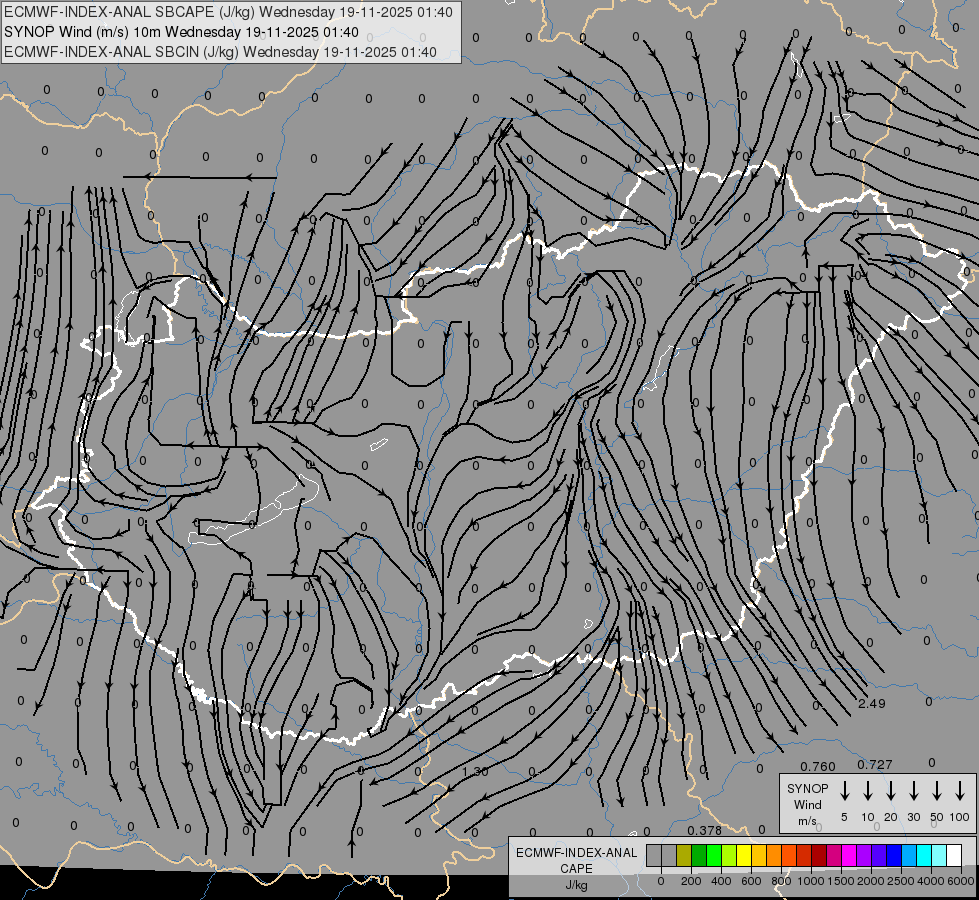Click the 6000 tick label on CAPE scale
The height and width of the screenshot is (900, 979).
coord(961,881)
